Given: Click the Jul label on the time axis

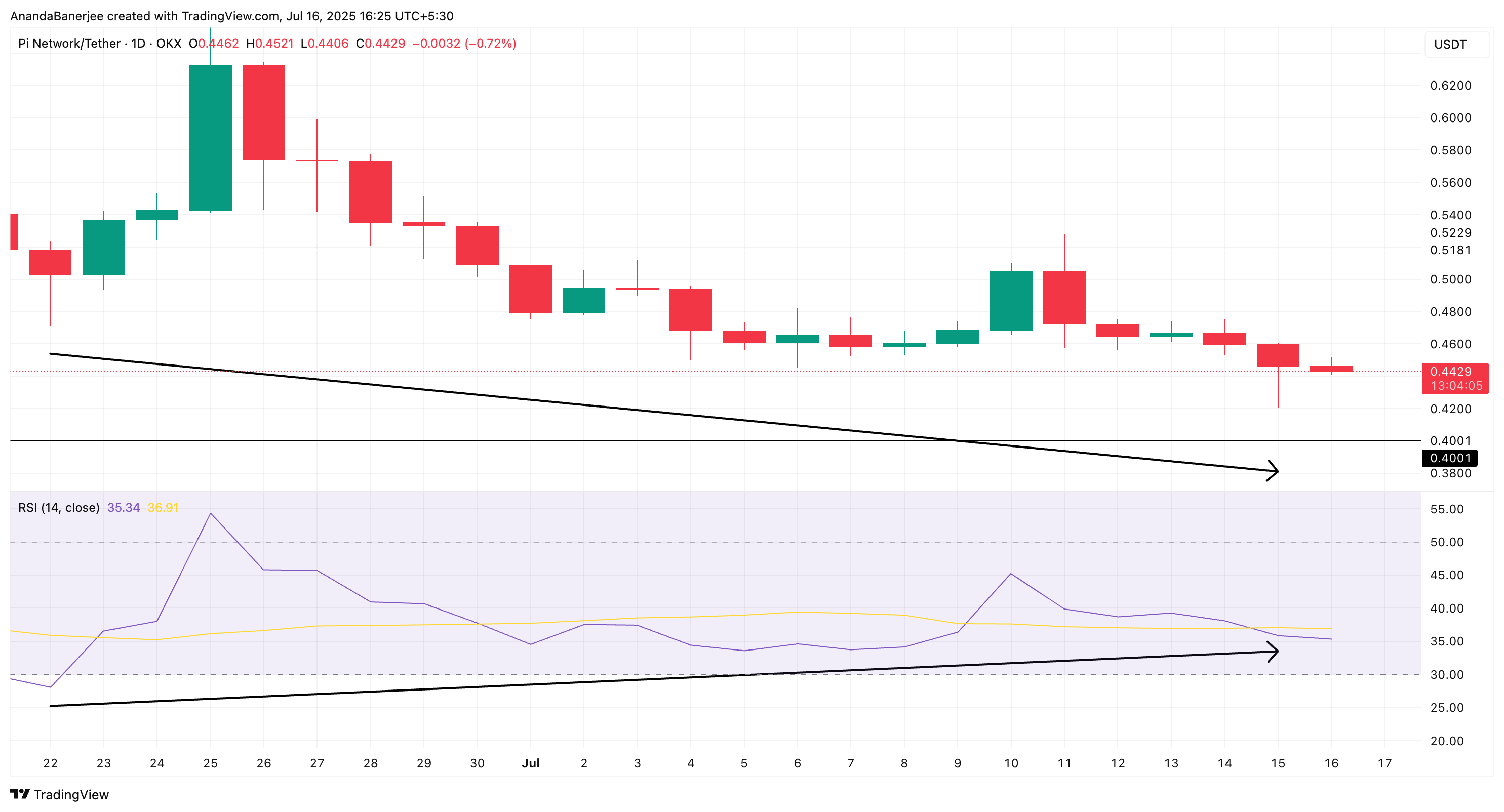Looking at the screenshot, I should point(530,763).
